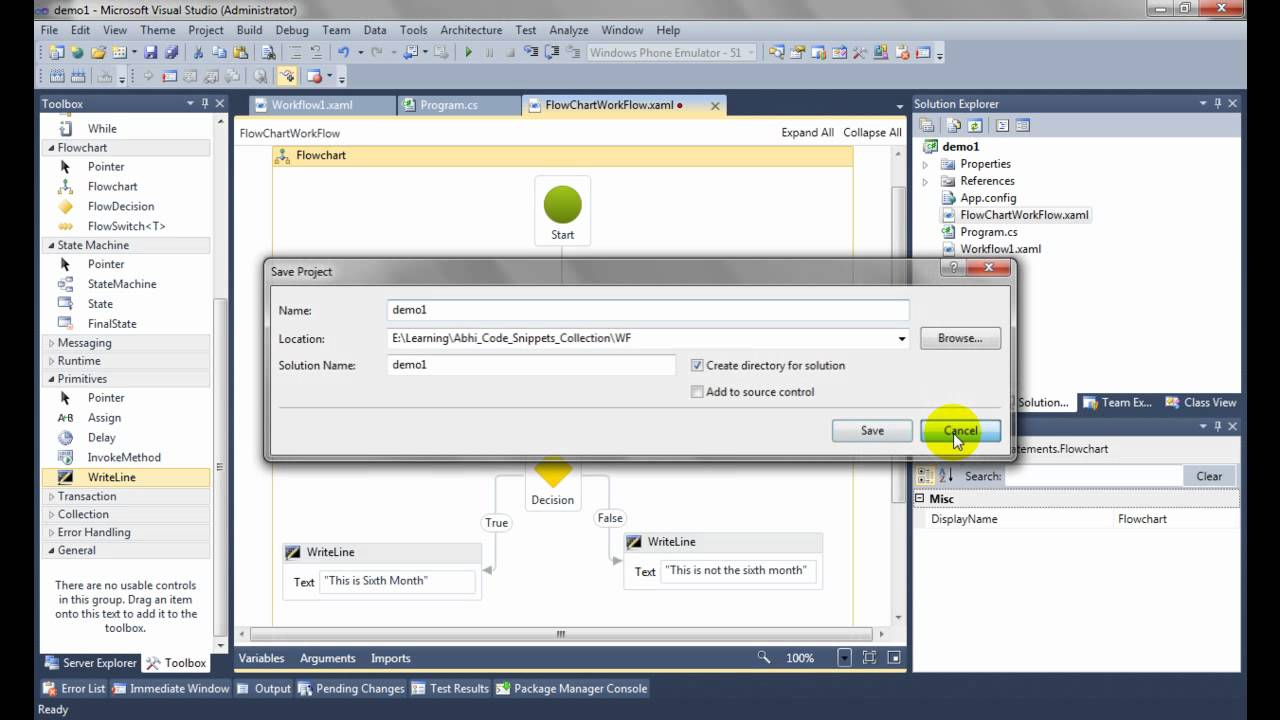1280x720 pixels.
Task: Click the Save All toolbar icon
Action: tap(171, 52)
